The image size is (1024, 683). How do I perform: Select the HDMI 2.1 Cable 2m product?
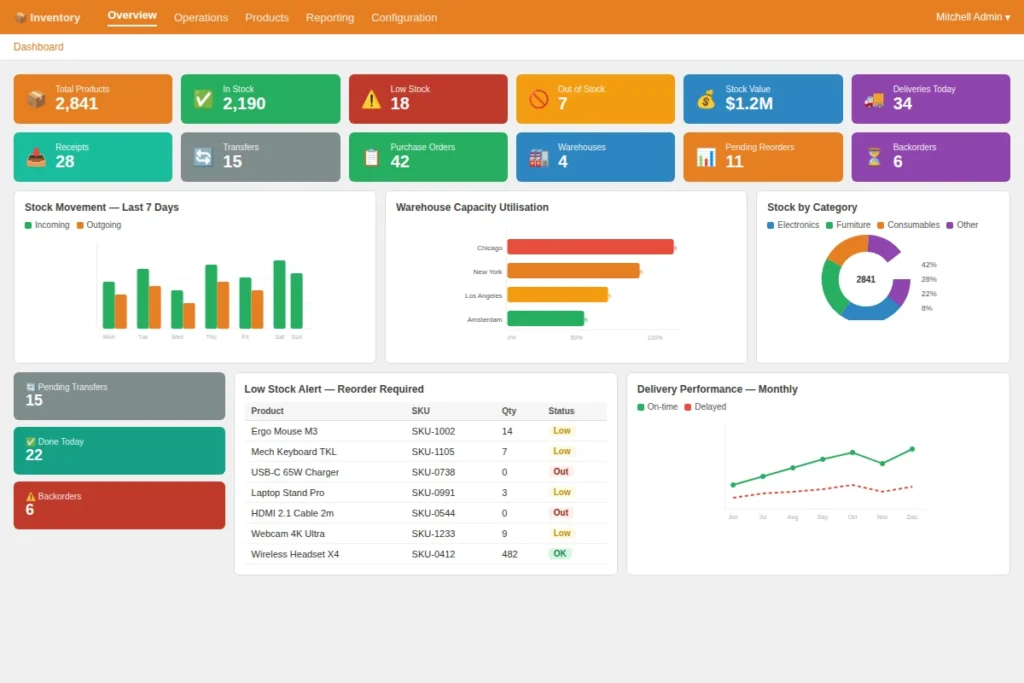click(x=292, y=513)
